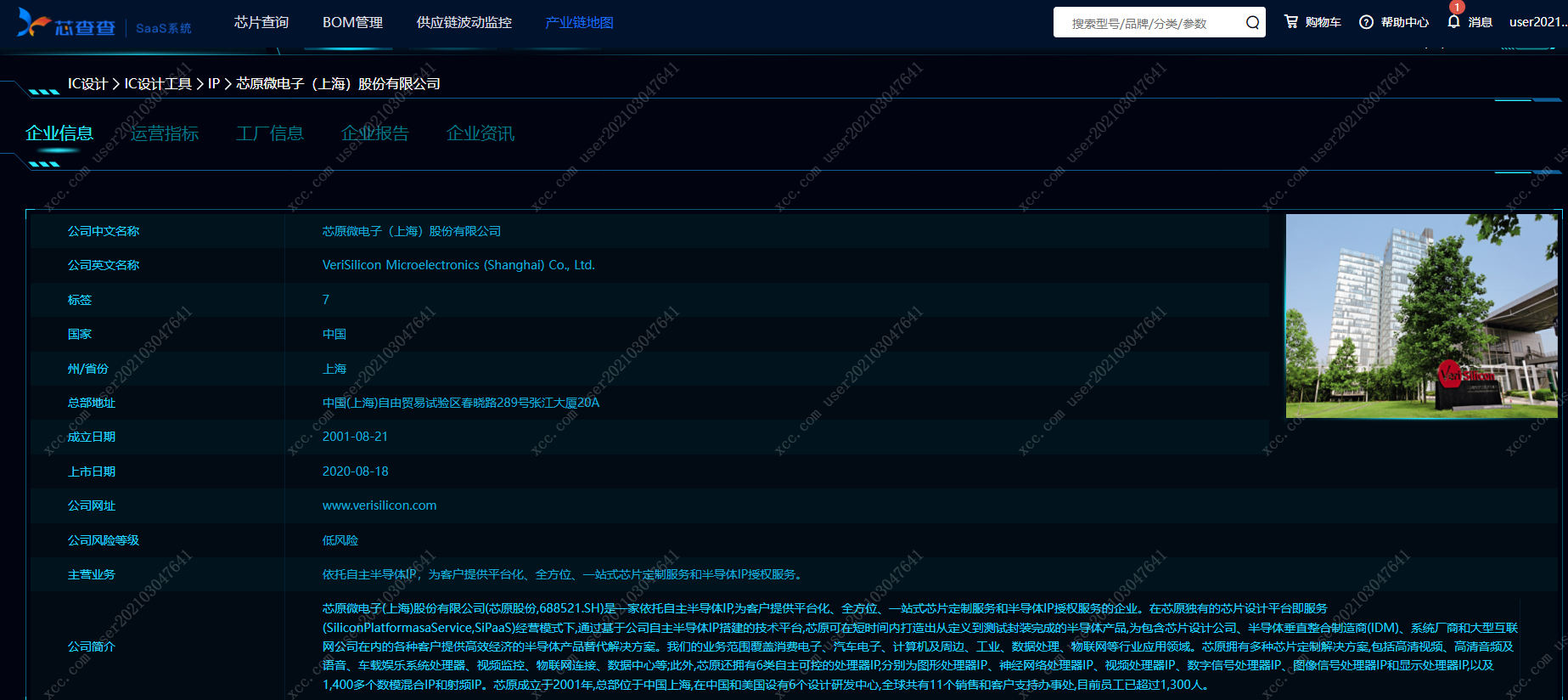The width and height of the screenshot is (1568, 700).
Task: Click the help center question icon
Action: tap(1366, 22)
